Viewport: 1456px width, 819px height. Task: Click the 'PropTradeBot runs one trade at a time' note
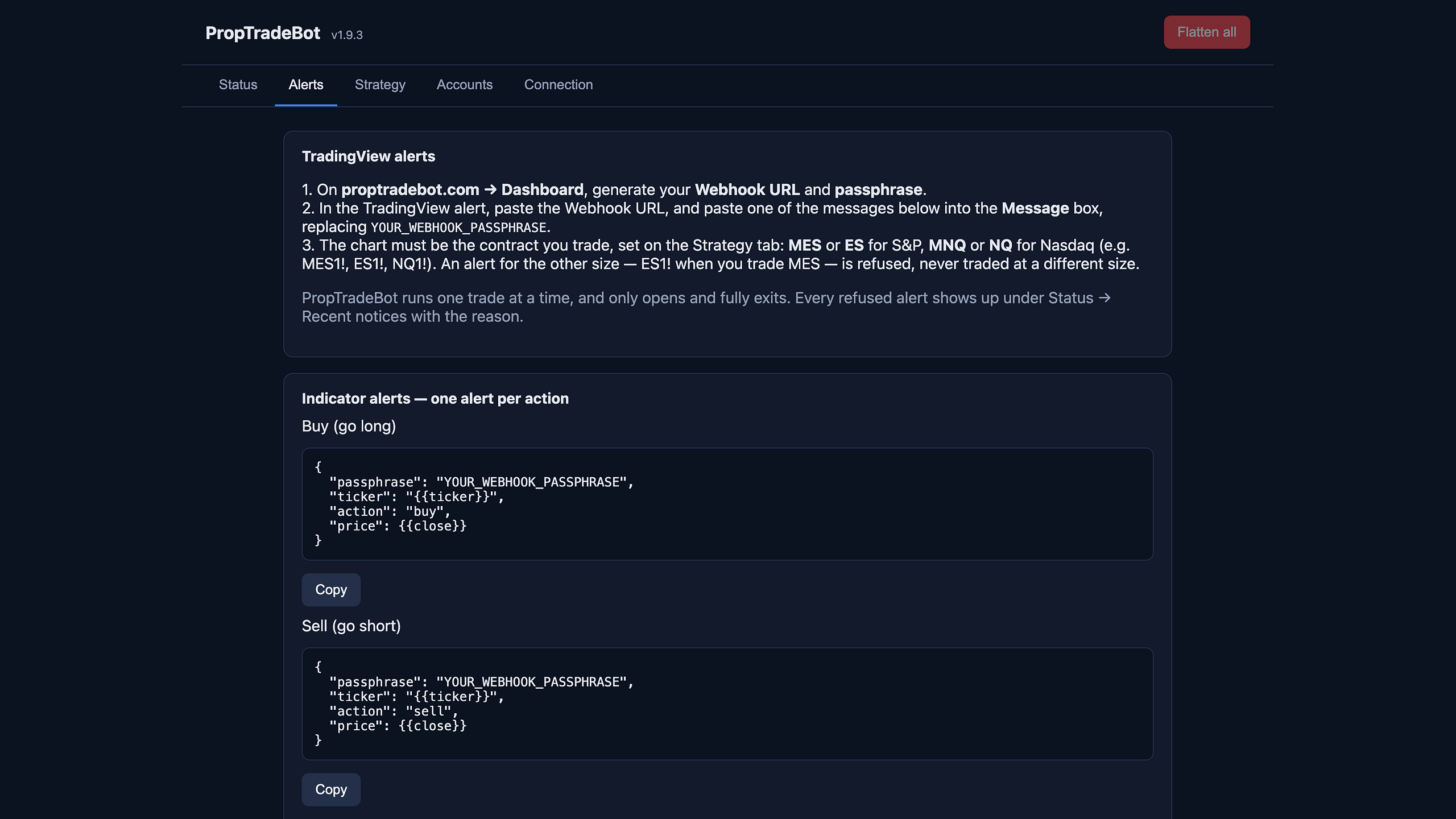(x=706, y=307)
